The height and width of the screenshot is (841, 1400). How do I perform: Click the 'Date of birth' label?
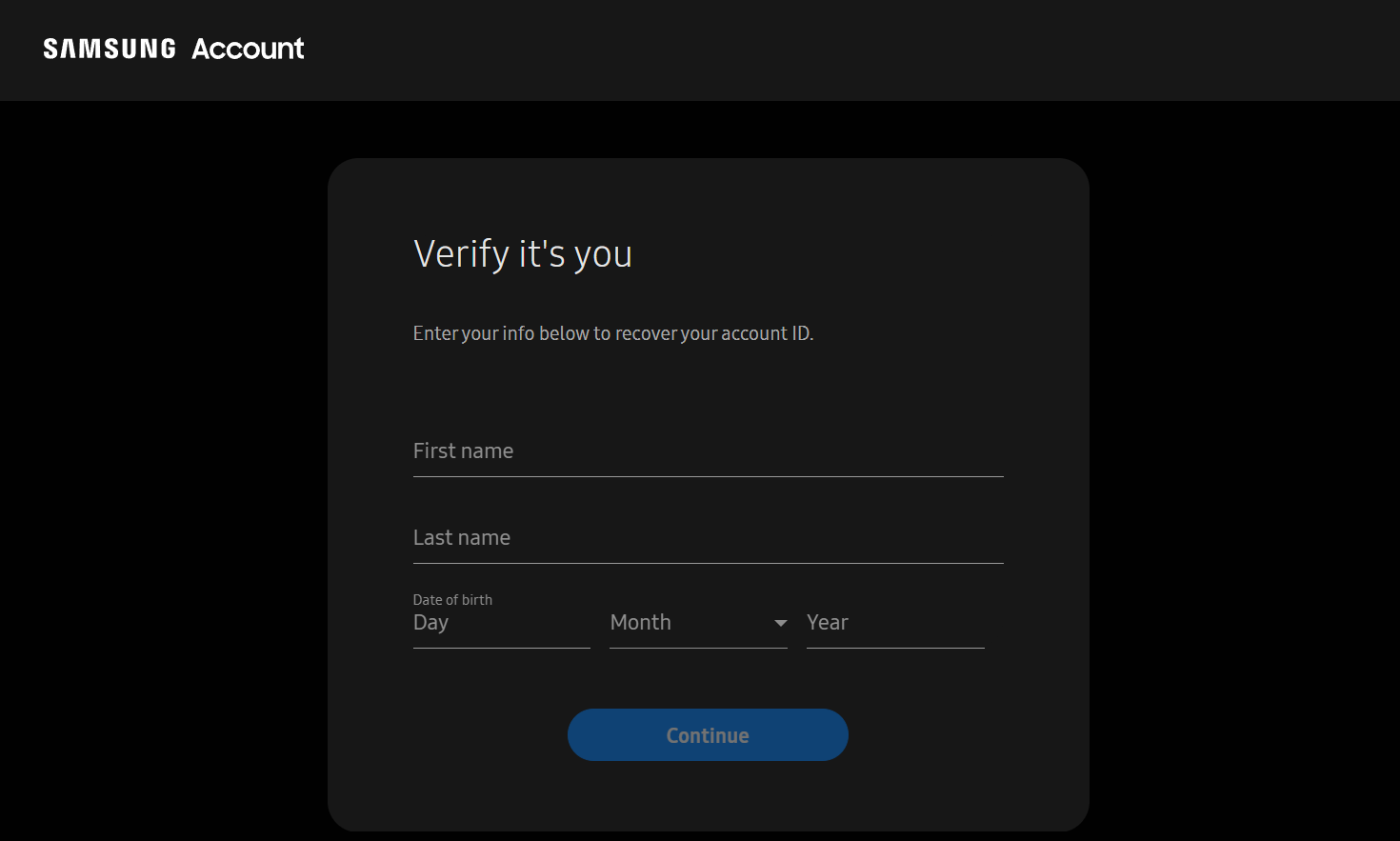pyautogui.click(x=452, y=599)
